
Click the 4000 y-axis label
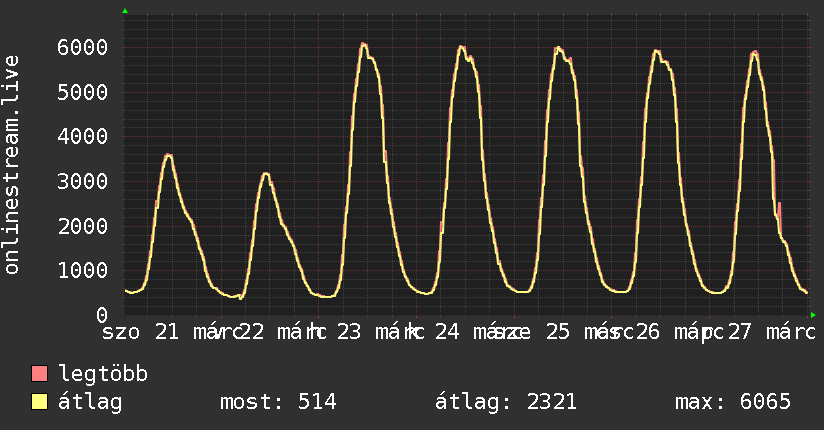pyautogui.click(x=83, y=137)
